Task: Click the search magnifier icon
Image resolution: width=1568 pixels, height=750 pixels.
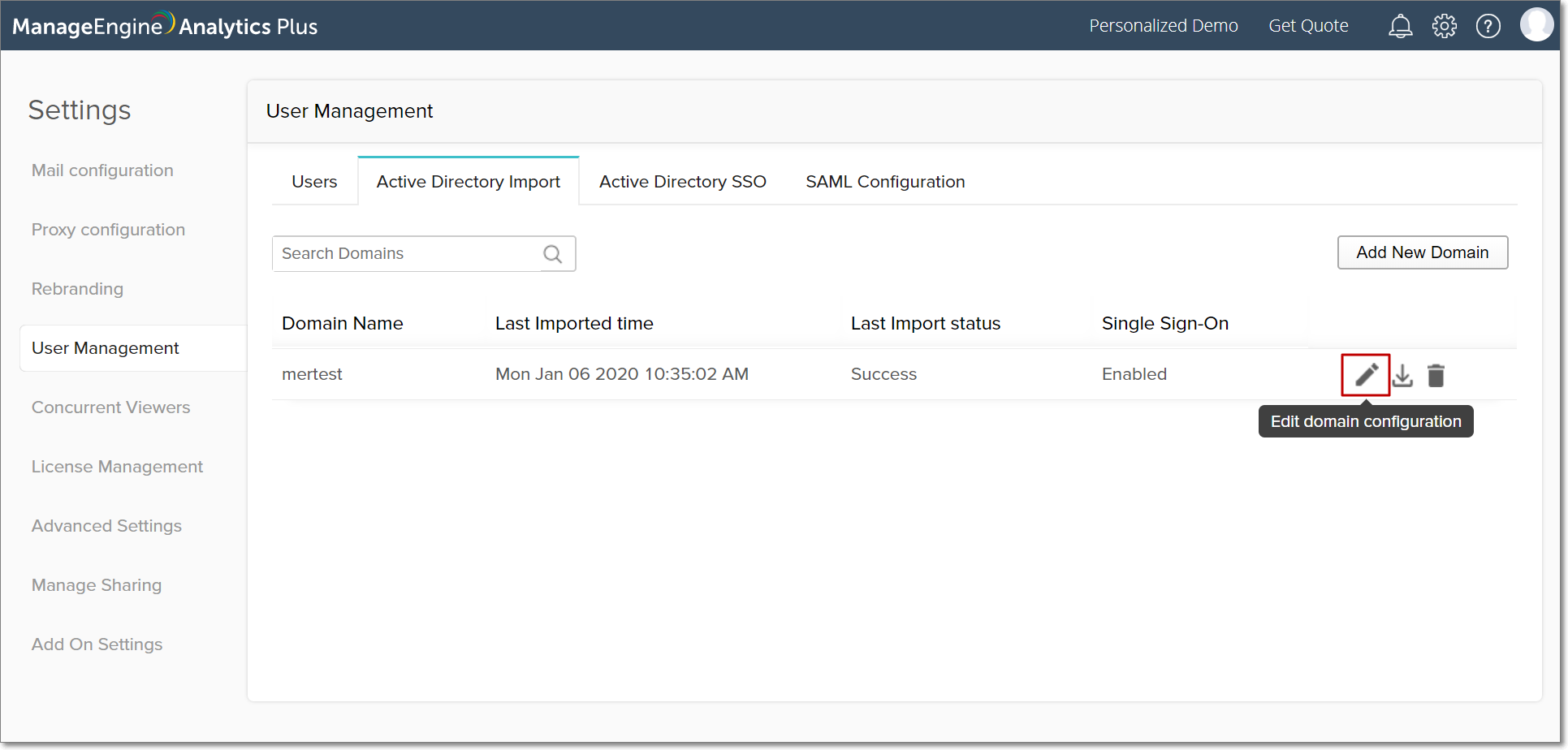Action: [553, 254]
